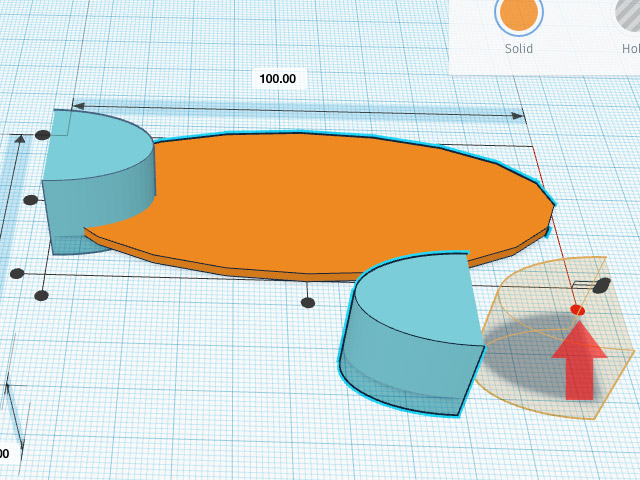Grab the black handle below the orange disc
Image resolution: width=640 pixels, height=480 pixels.
(x=308, y=302)
